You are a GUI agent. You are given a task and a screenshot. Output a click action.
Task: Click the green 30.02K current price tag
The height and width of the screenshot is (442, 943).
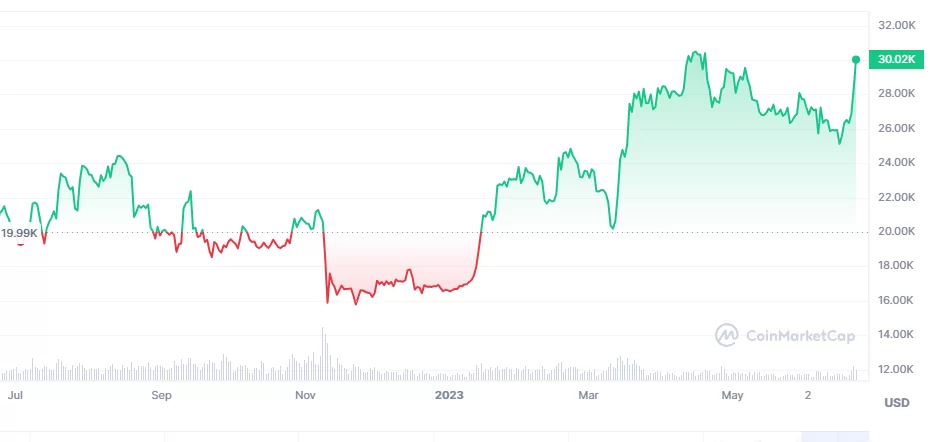tap(895, 60)
